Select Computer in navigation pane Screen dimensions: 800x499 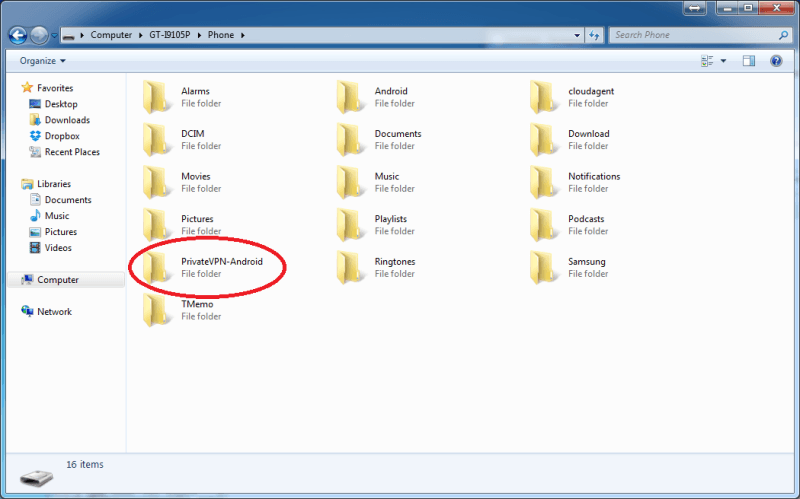coord(58,280)
